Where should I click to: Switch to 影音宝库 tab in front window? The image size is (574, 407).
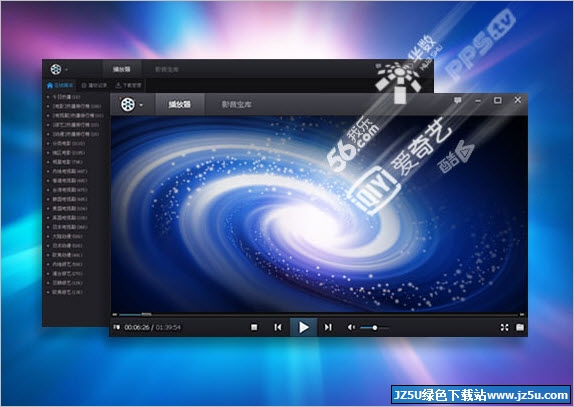(x=236, y=105)
